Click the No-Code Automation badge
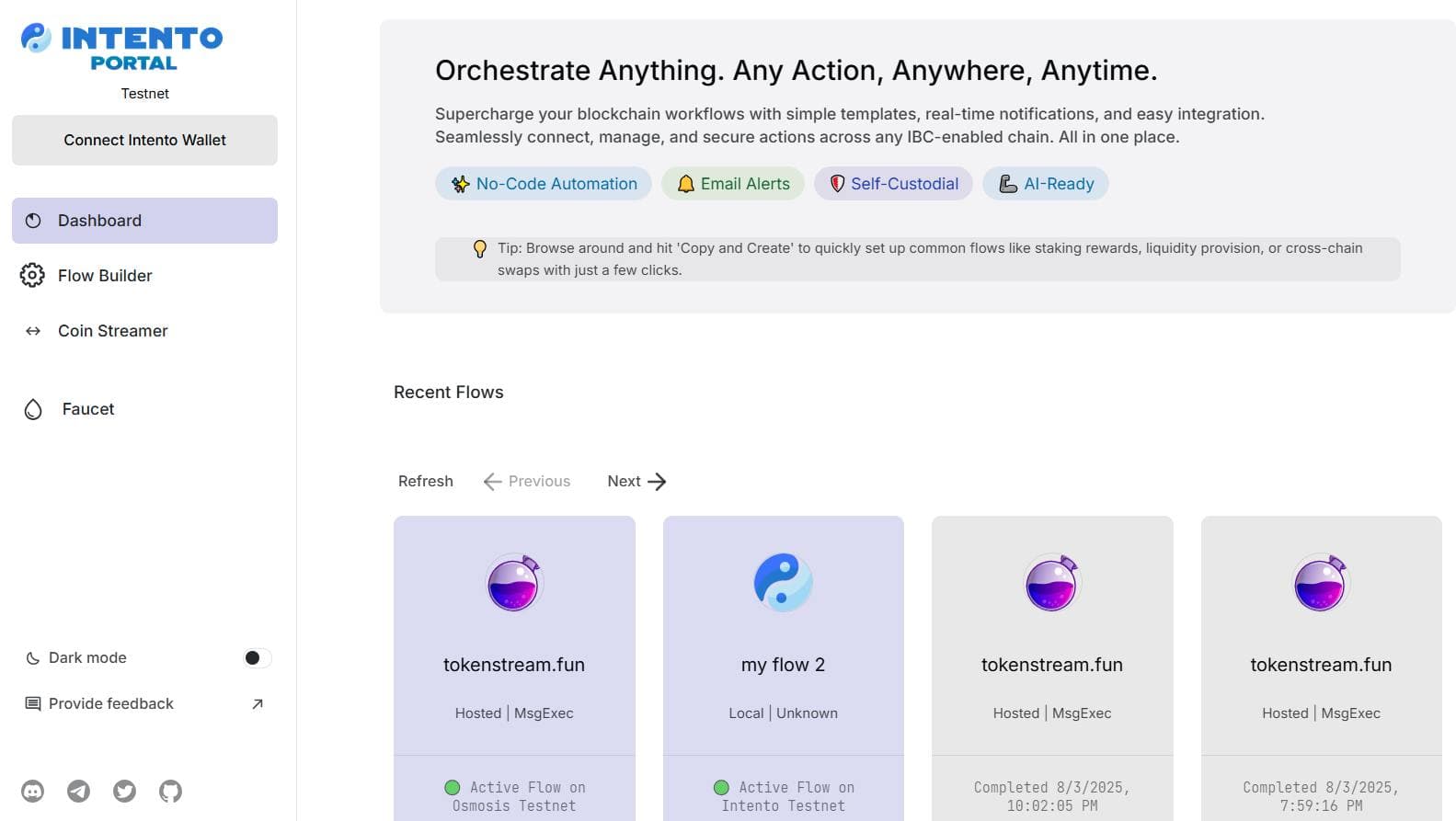This screenshot has height=821, width=1456. (544, 184)
